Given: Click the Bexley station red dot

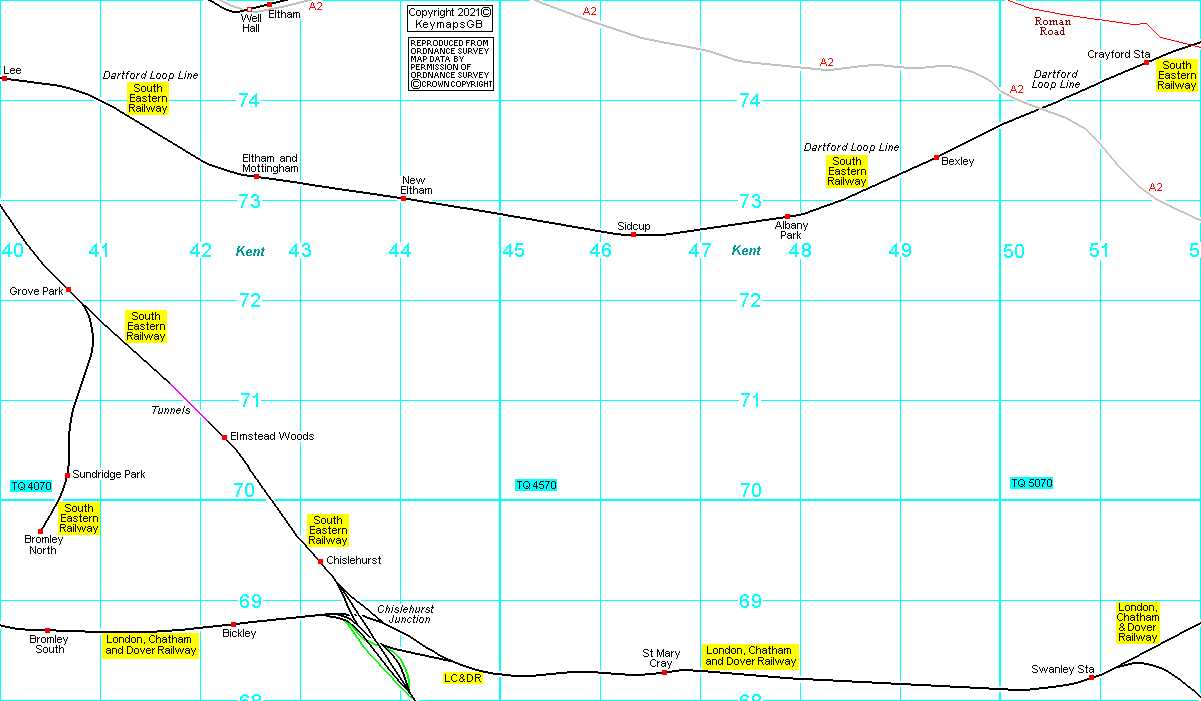Looking at the screenshot, I should (936, 158).
